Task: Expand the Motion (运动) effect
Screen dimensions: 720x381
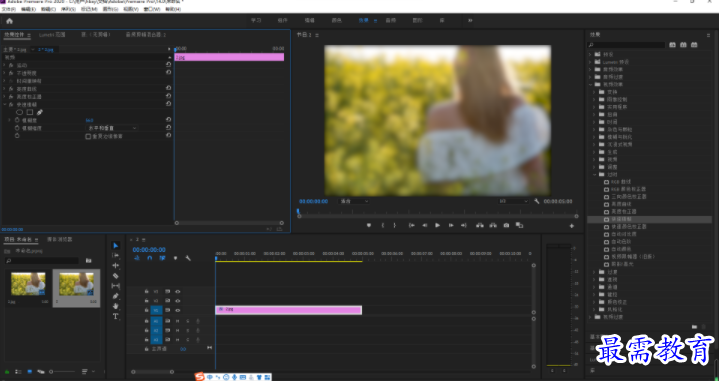Action: pyautogui.click(x=5, y=65)
